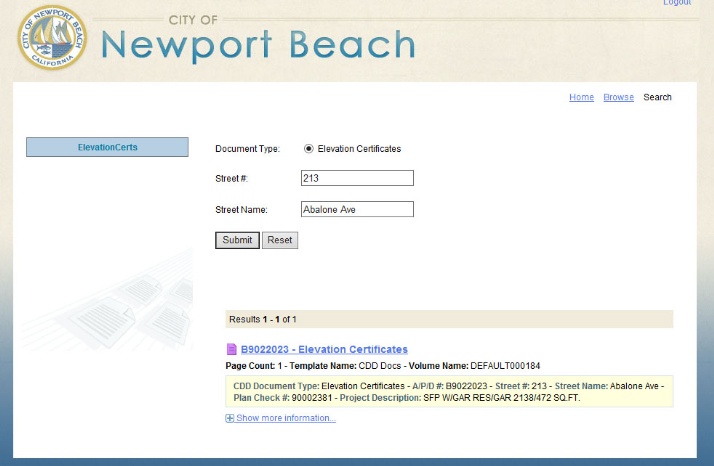
Task: Open the B9022023 - Elevation Certificates result
Action: pyautogui.click(x=324, y=350)
